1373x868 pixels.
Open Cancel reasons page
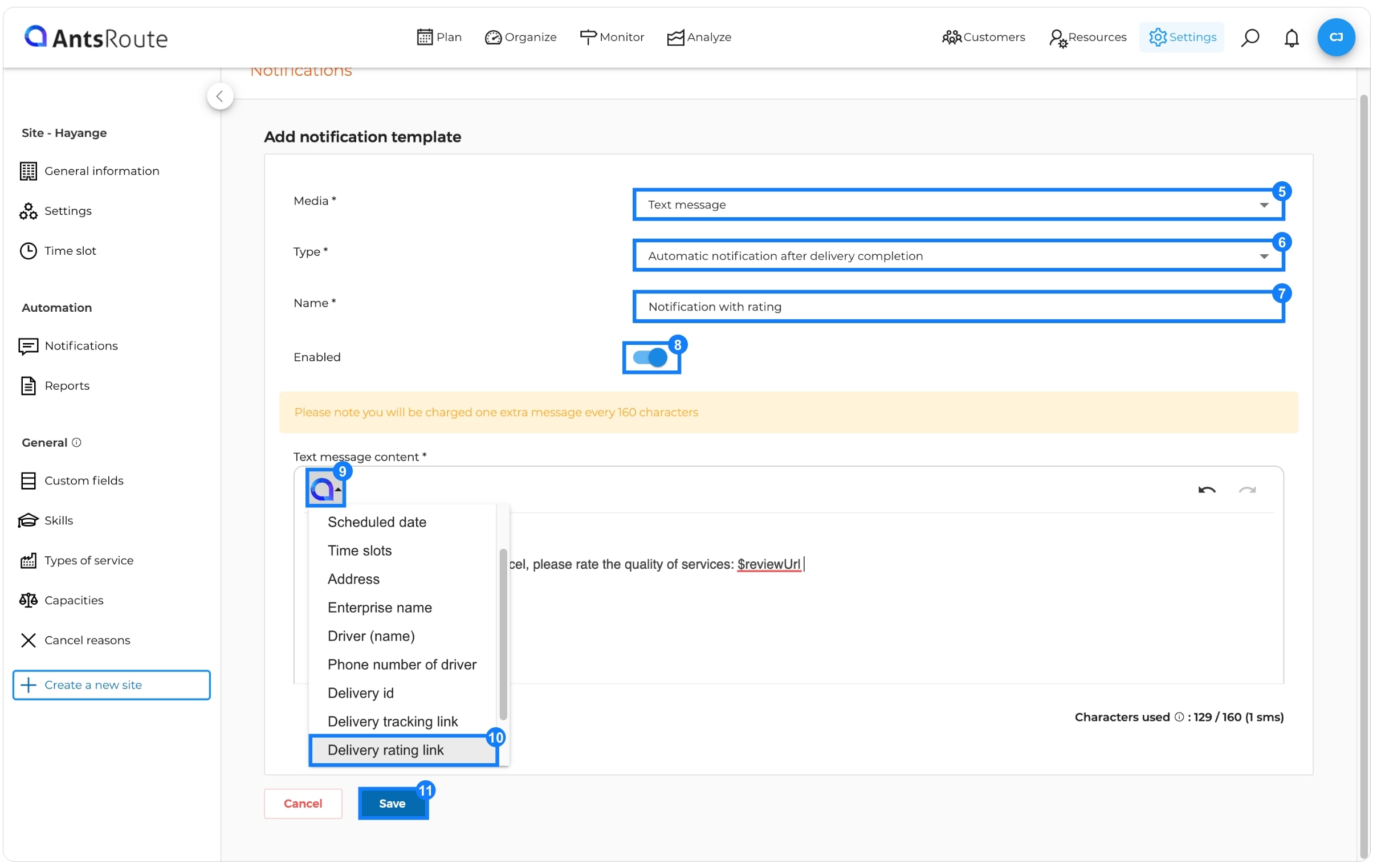click(87, 641)
